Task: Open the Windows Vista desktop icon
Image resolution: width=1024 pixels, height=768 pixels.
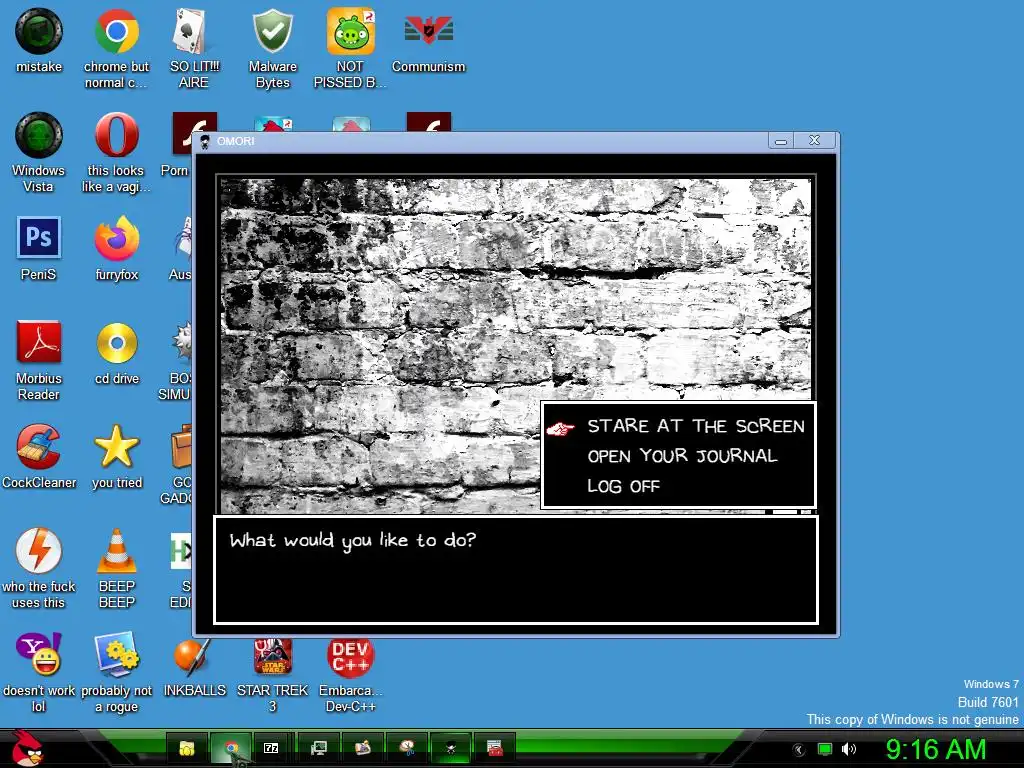Action: point(39,135)
